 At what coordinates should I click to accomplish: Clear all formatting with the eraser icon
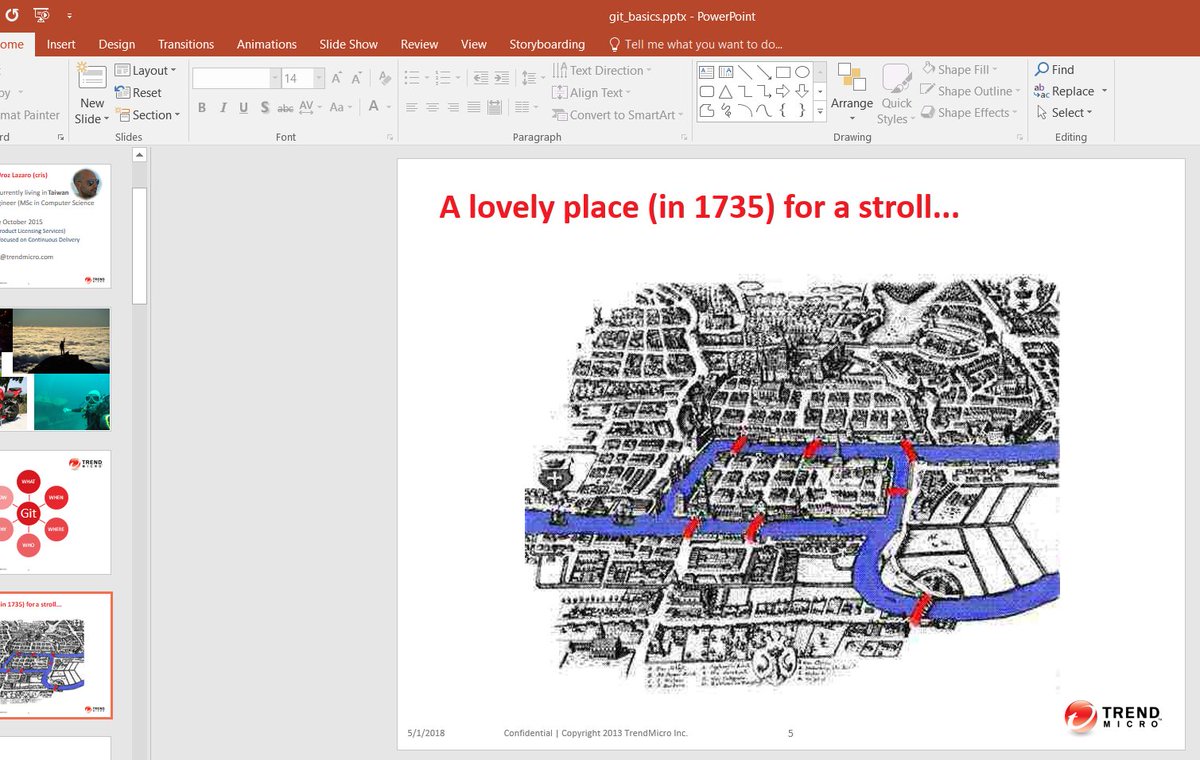pos(385,78)
